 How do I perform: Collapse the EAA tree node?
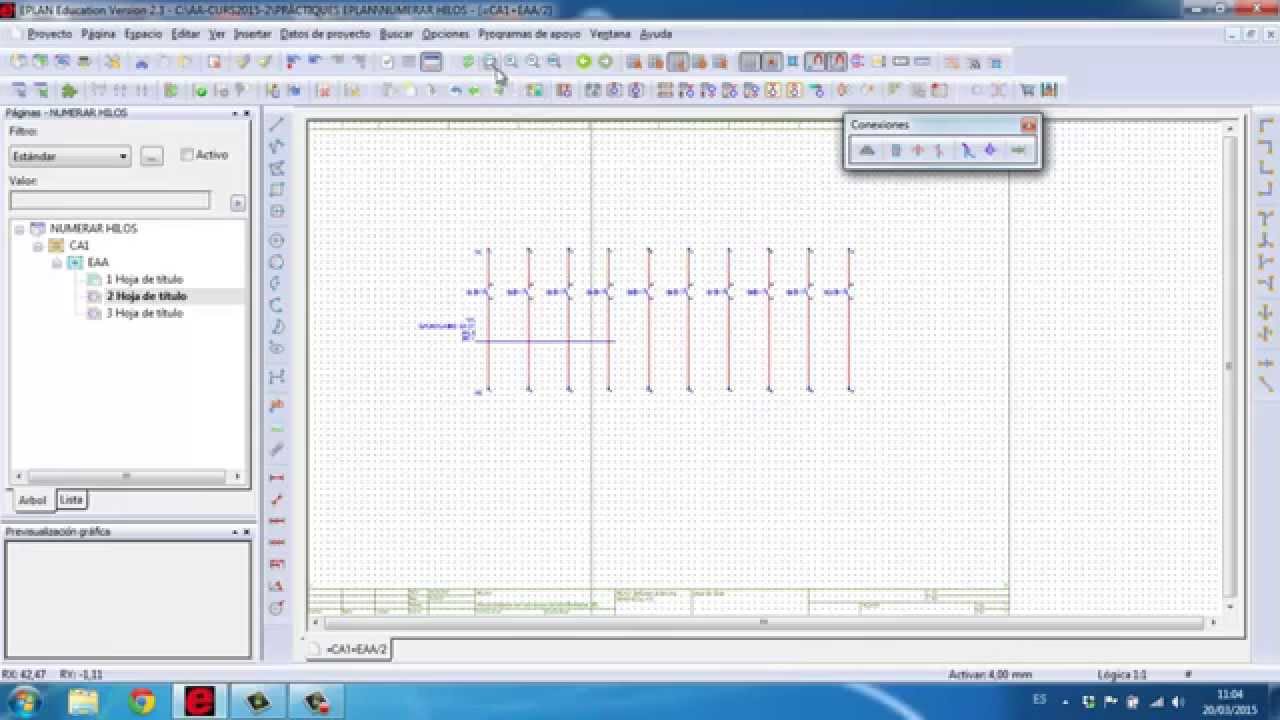[x=57, y=263]
